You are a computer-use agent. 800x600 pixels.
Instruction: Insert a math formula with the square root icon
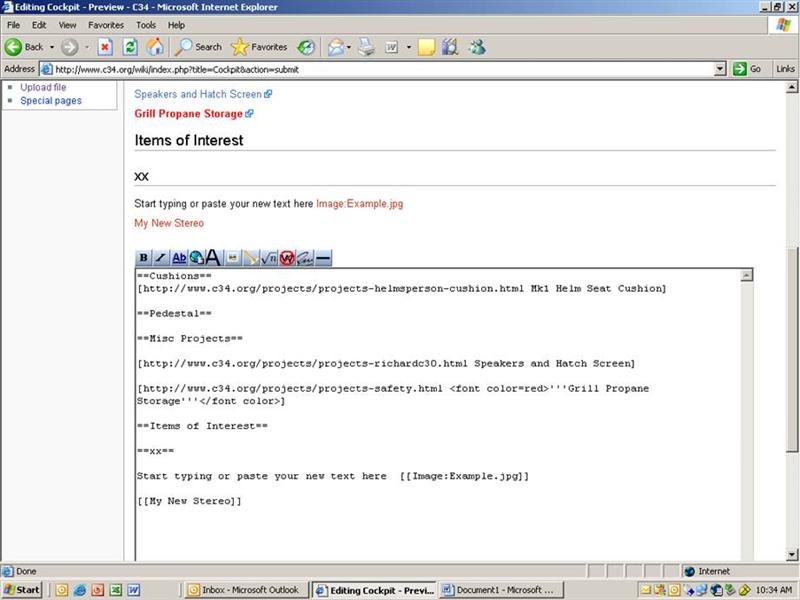[268, 258]
